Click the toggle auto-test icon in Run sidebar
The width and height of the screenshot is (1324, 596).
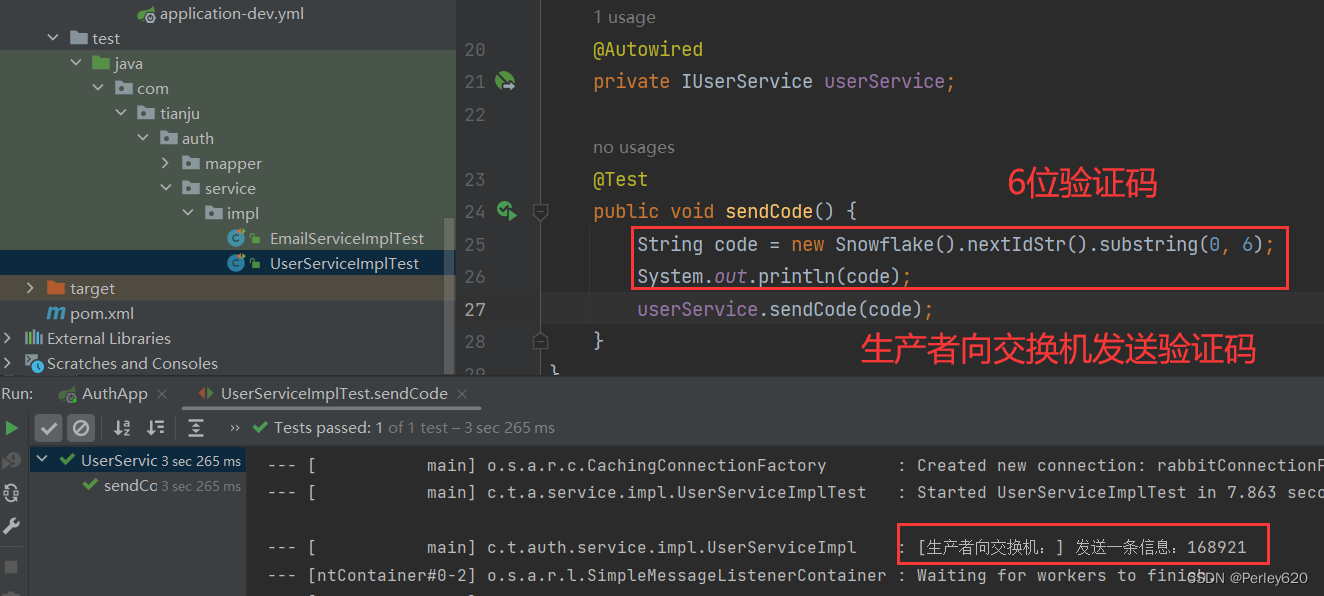[12, 492]
